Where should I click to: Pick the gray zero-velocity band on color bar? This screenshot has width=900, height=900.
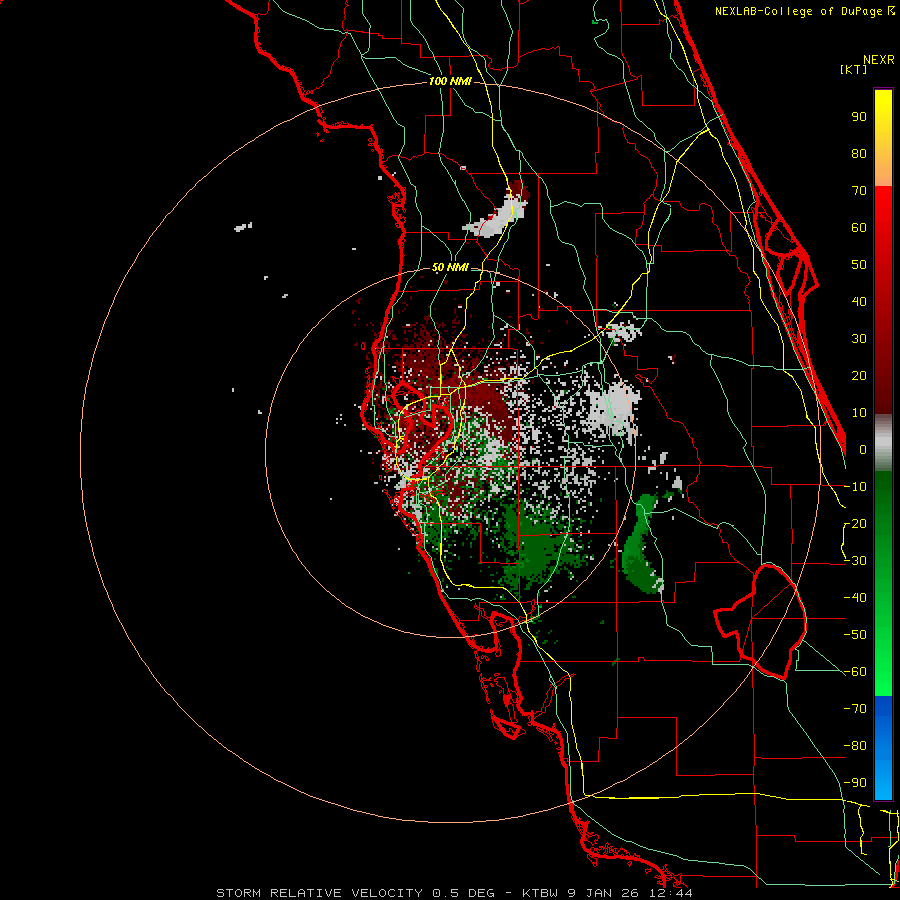click(883, 443)
